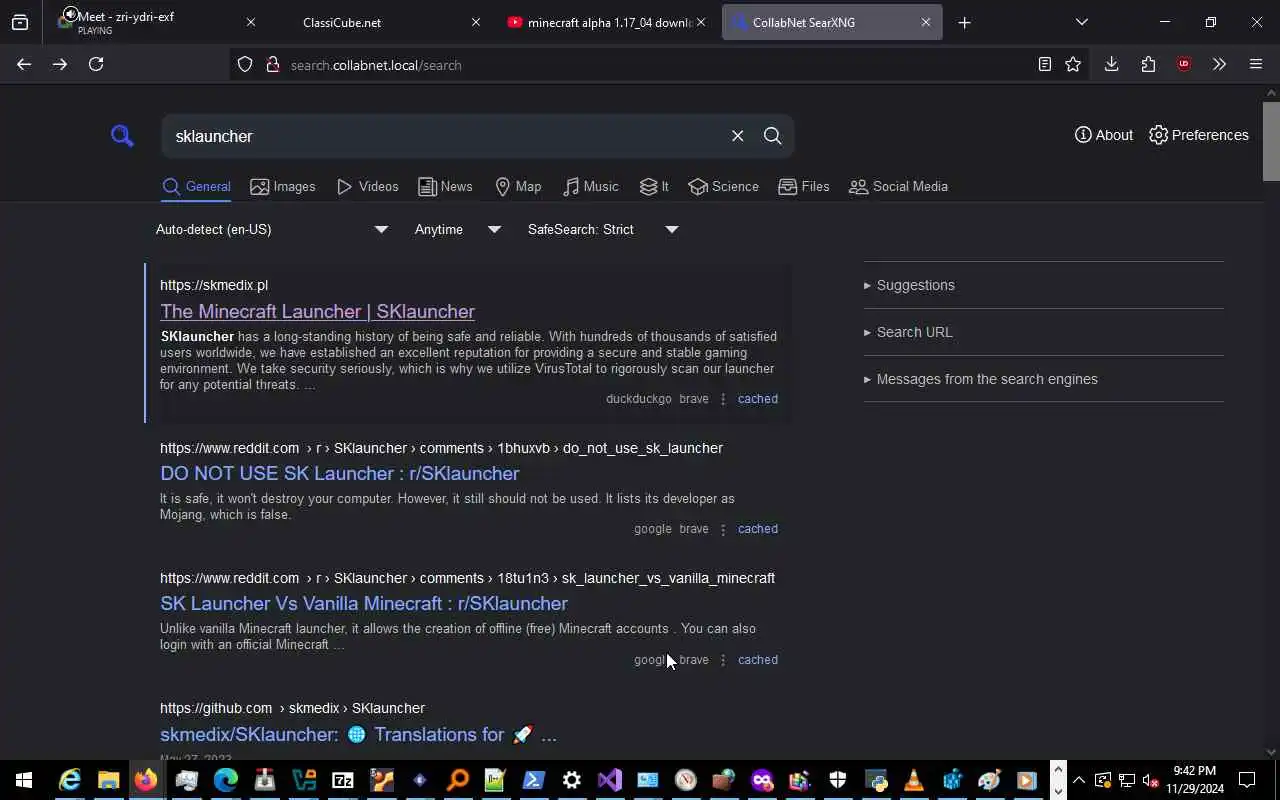Switch to the Science tab

pyautogui.click(x=724, y=187)
